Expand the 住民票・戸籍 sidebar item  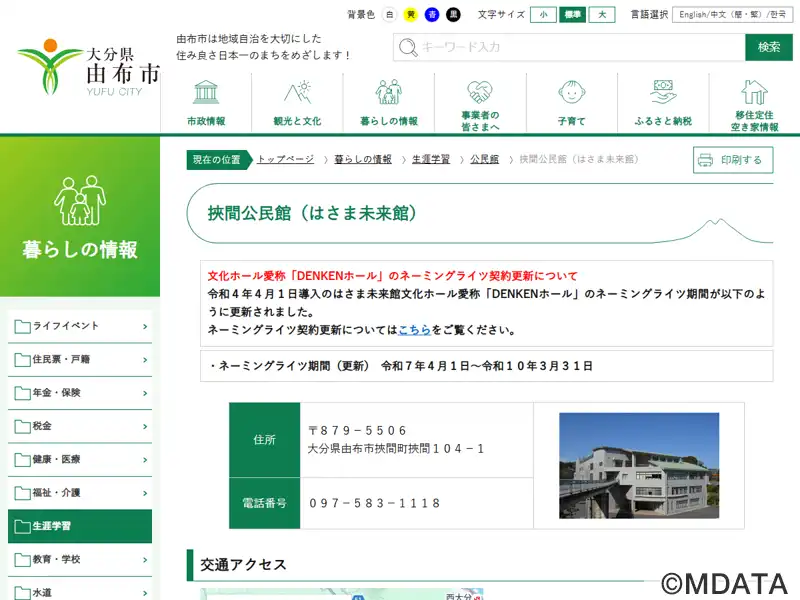click(80, 360)
